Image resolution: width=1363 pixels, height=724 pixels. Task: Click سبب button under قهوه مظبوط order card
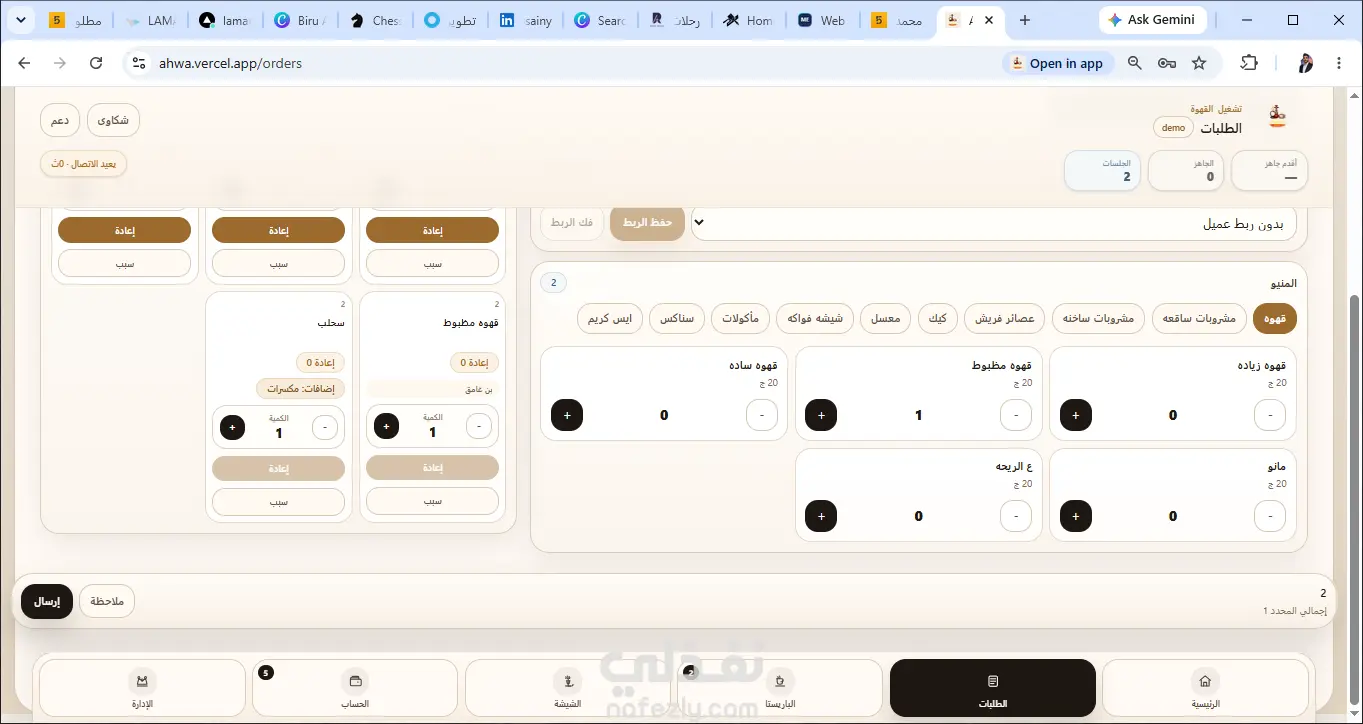432,501
